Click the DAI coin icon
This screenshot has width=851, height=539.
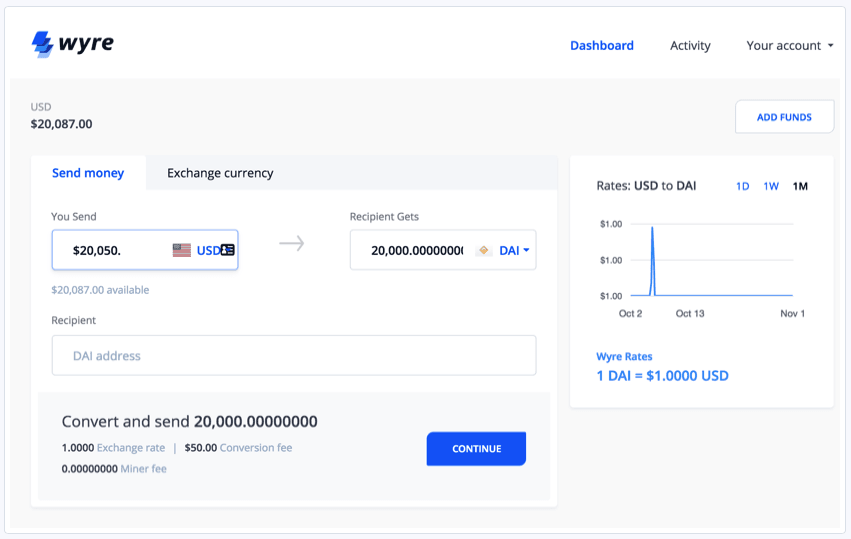[484, 250]
